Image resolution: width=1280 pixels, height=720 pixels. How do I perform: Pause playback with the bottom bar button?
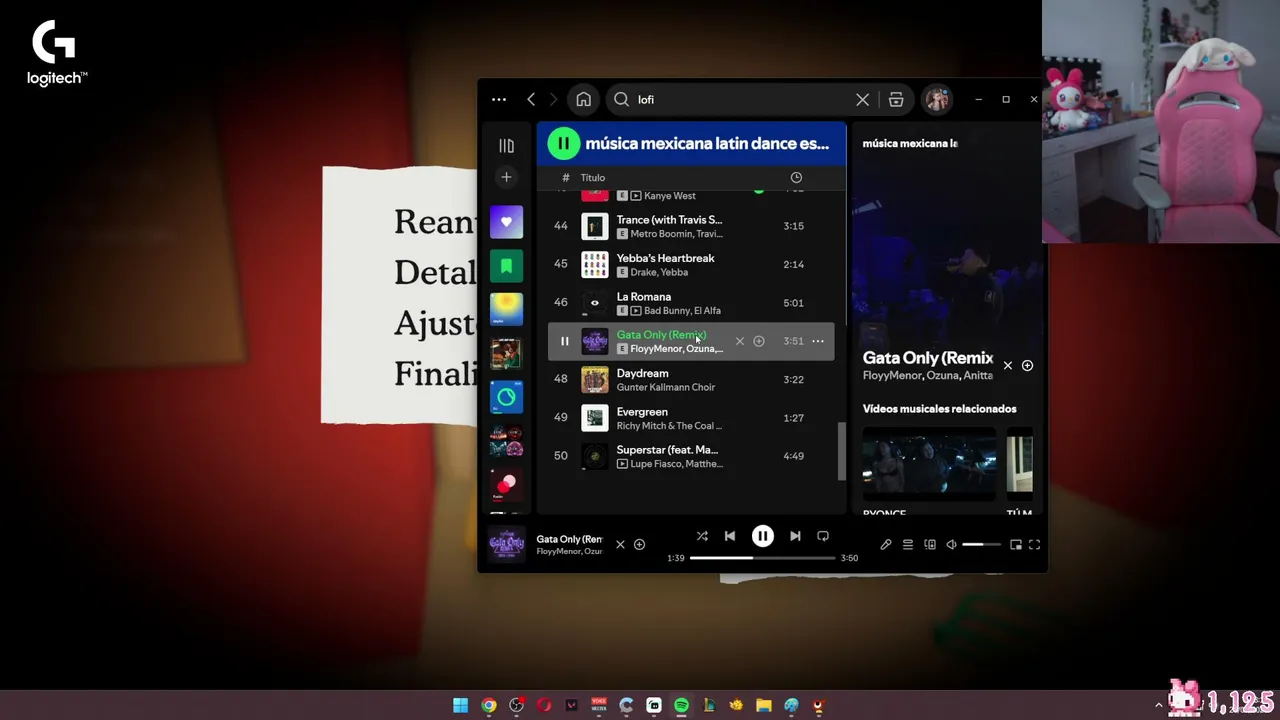click(x=762, y=537)
